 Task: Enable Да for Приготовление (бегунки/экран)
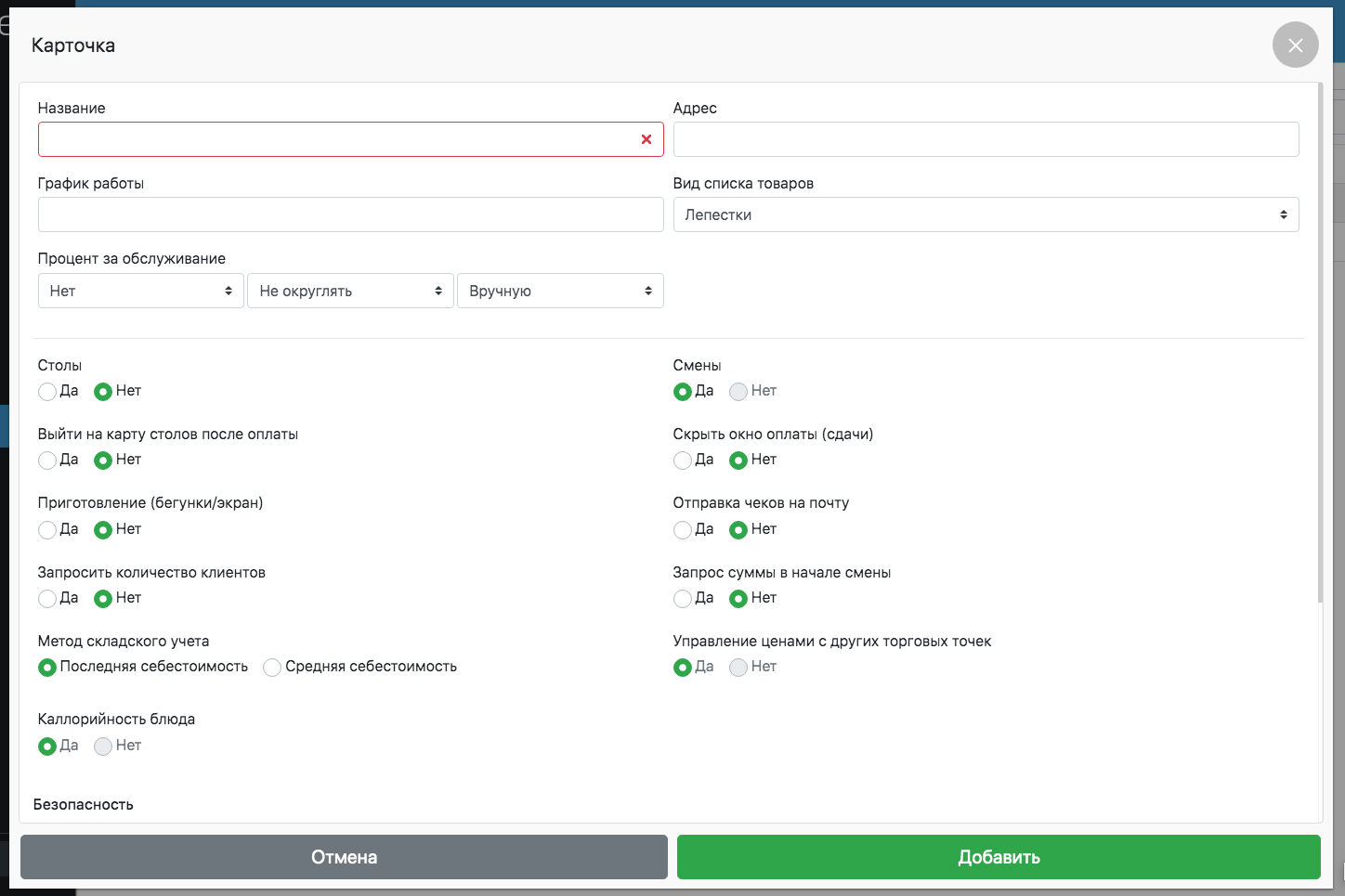pyautogui.click(x=47, y=530)
